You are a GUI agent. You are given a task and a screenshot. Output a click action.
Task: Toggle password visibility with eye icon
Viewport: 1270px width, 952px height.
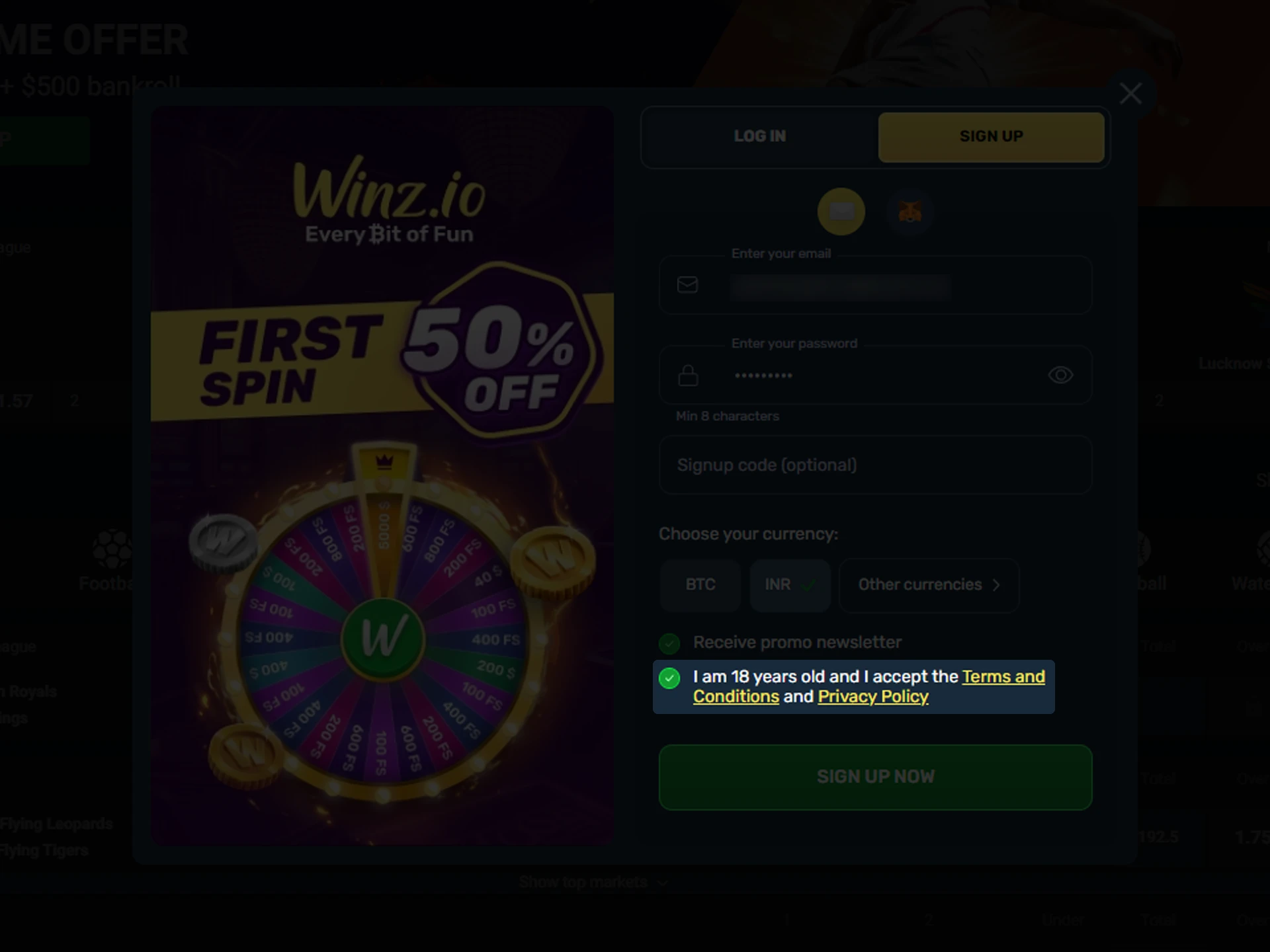pos(1060,375)
